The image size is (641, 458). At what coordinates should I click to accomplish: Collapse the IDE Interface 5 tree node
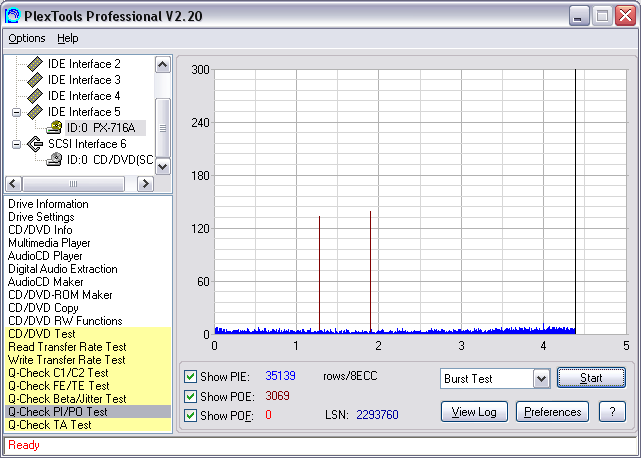click(x=16, y=112)
